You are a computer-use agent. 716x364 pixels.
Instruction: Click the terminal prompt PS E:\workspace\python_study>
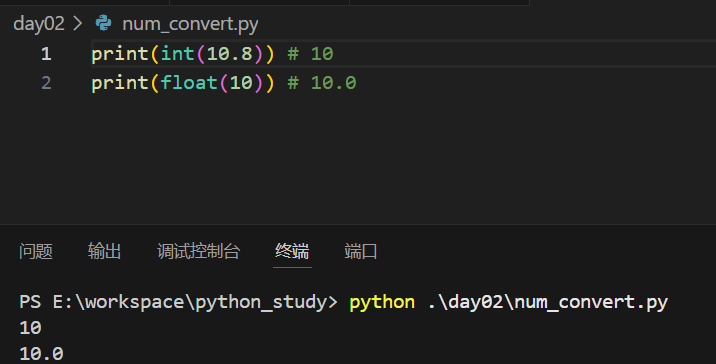pos(178,302)
